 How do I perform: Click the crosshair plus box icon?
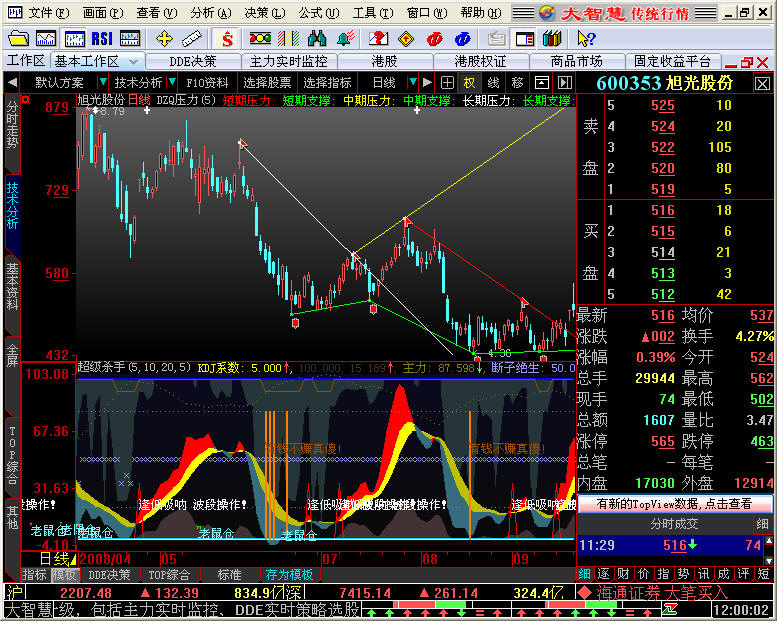[x=447, y=83]
